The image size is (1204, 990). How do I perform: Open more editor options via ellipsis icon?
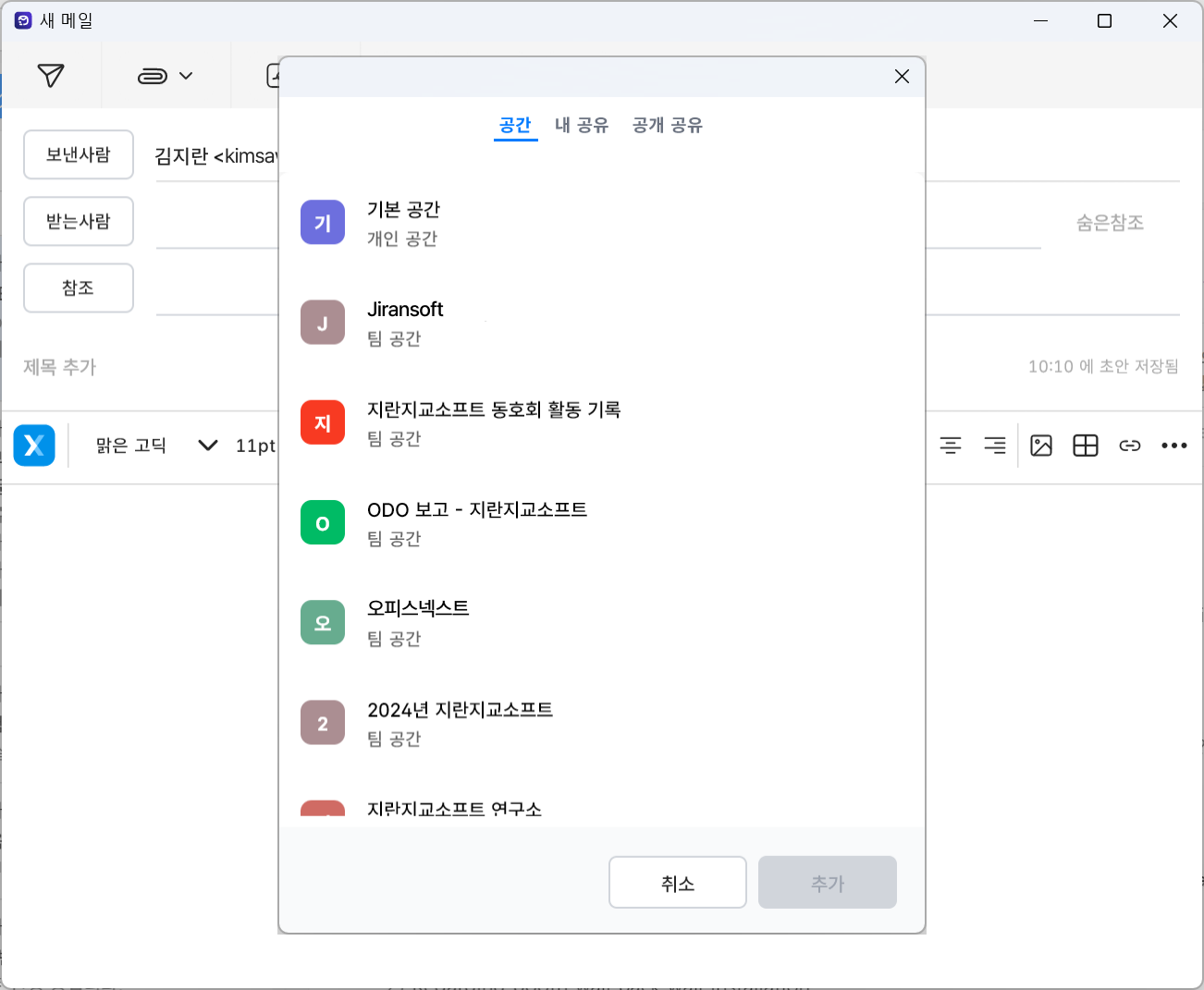coord(1174,446)
